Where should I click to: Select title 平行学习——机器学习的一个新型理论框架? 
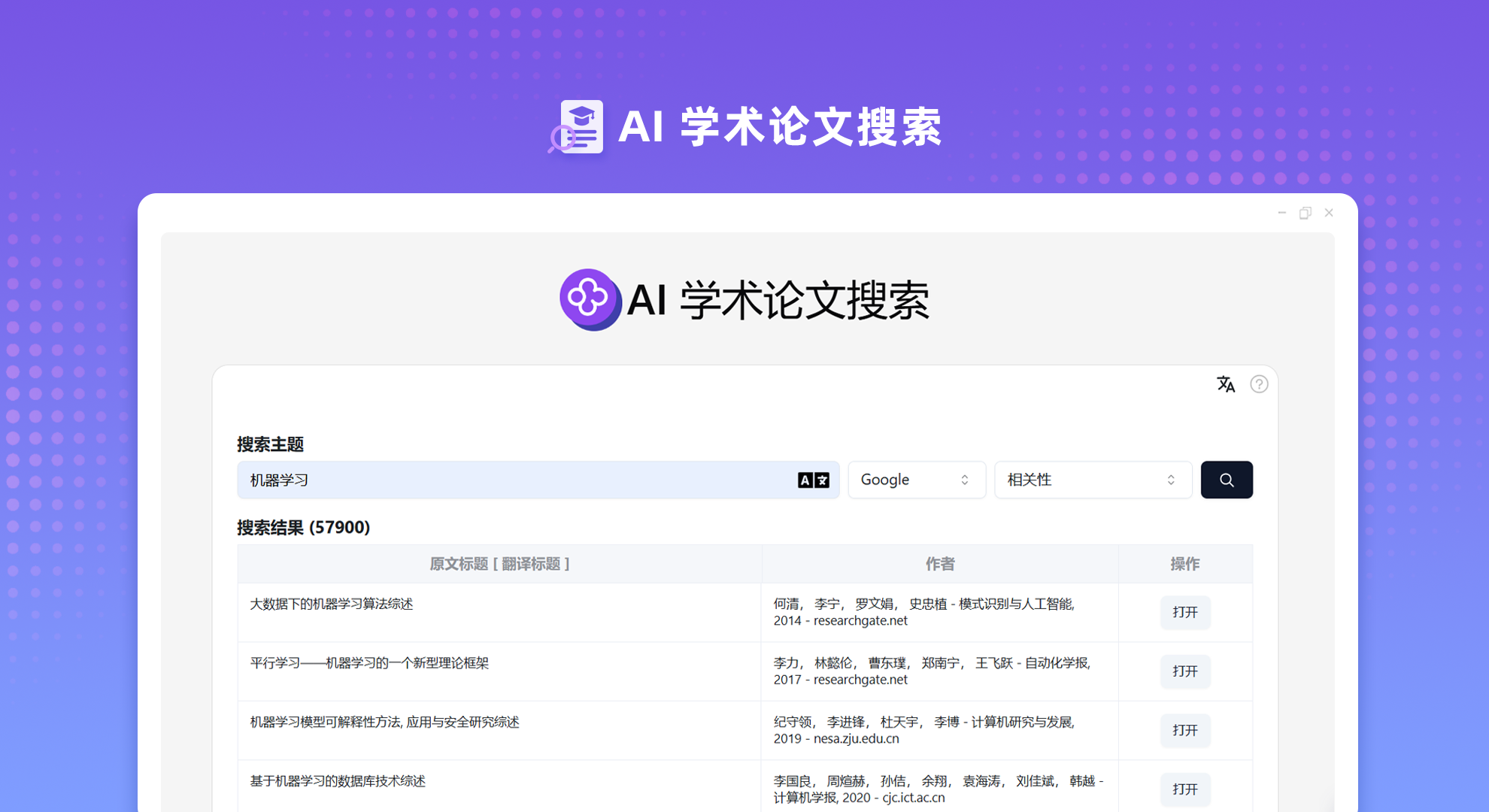tap(369, 663)
